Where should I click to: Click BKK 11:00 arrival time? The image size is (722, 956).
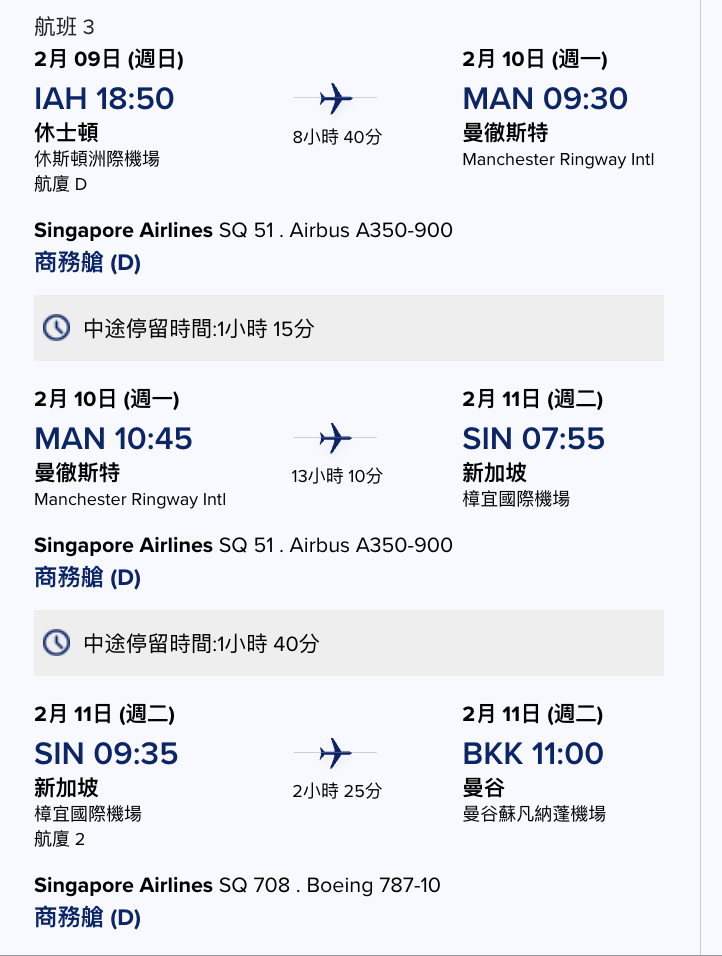pyautogui.click(x=533, y=754)
